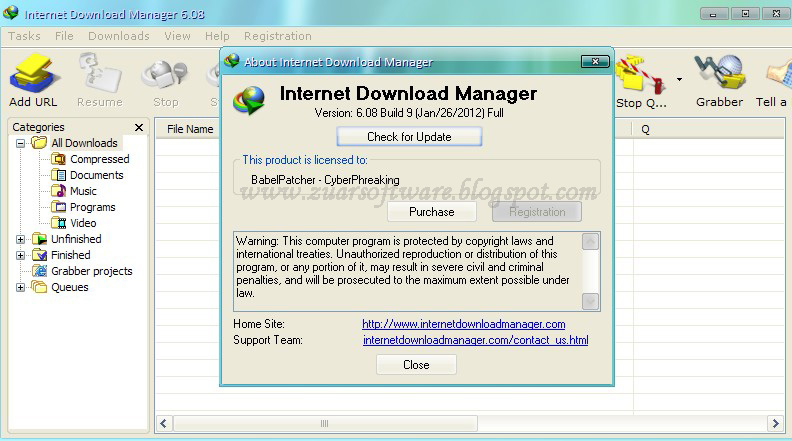Open the Grabber tool icon
The image size is (792, 441).
pyautogui.click(x=719, y=74)
